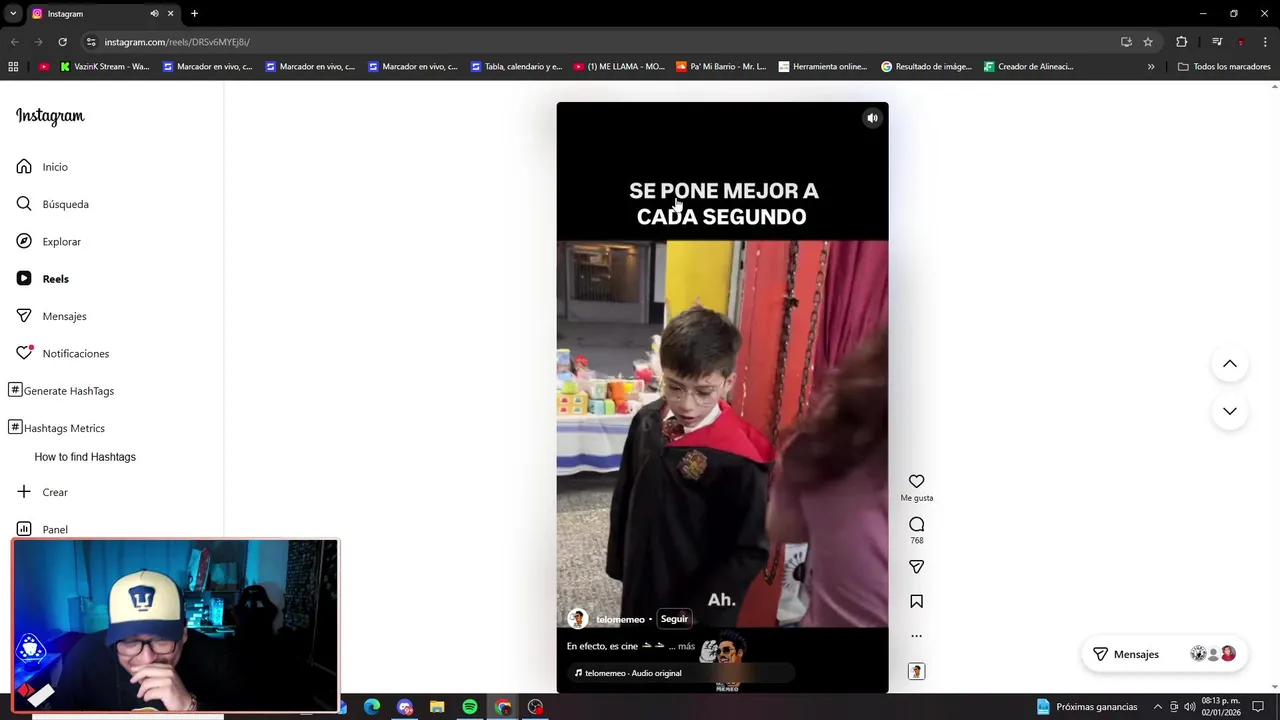Open a new tab with plus button
This screenshot has height=720, width=1280.
click(194, 14)
